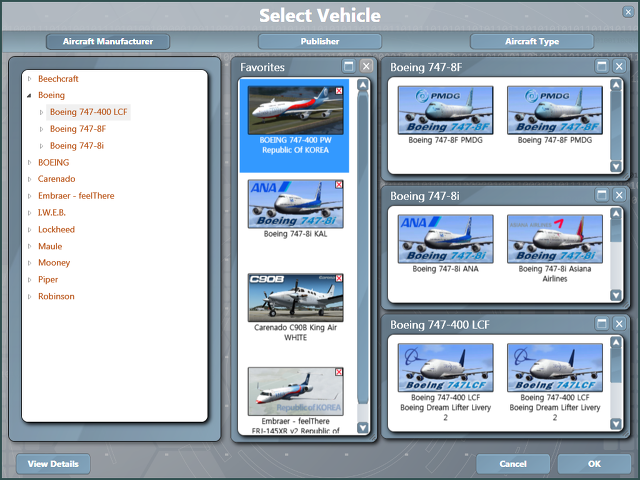Maximize the Favorites panel
Screen dimensions: 640x480
pyautogui.click(x=349, y=66)
